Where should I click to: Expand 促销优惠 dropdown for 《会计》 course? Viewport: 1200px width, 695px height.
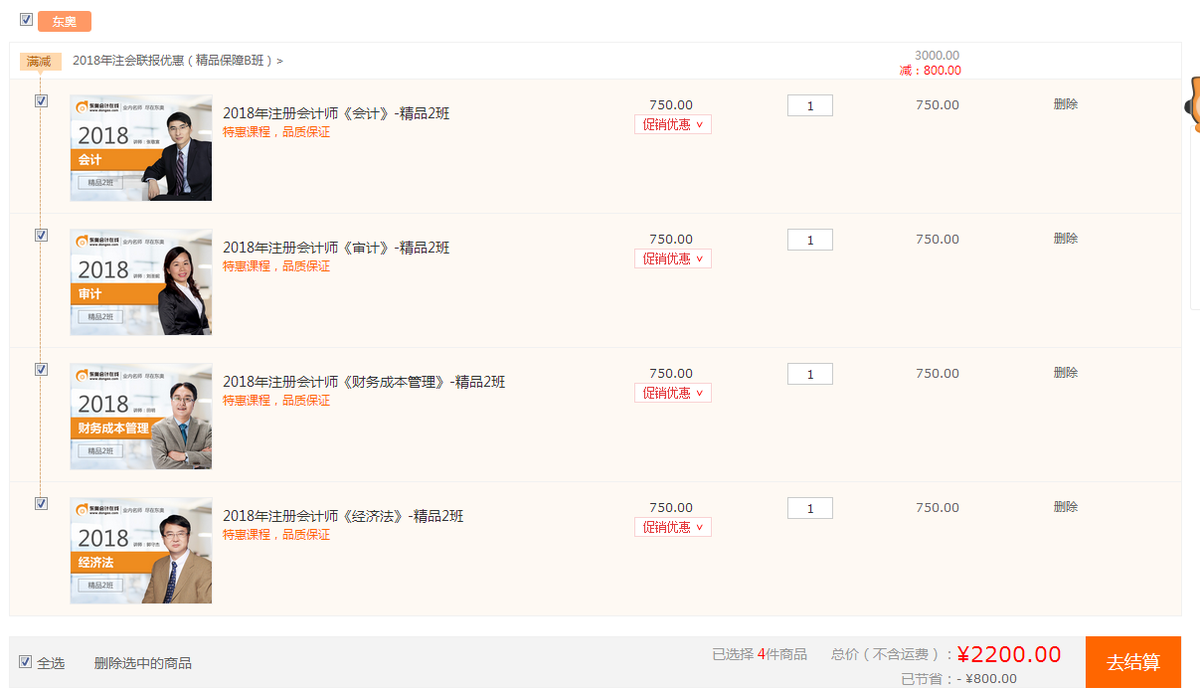(673, 125)
